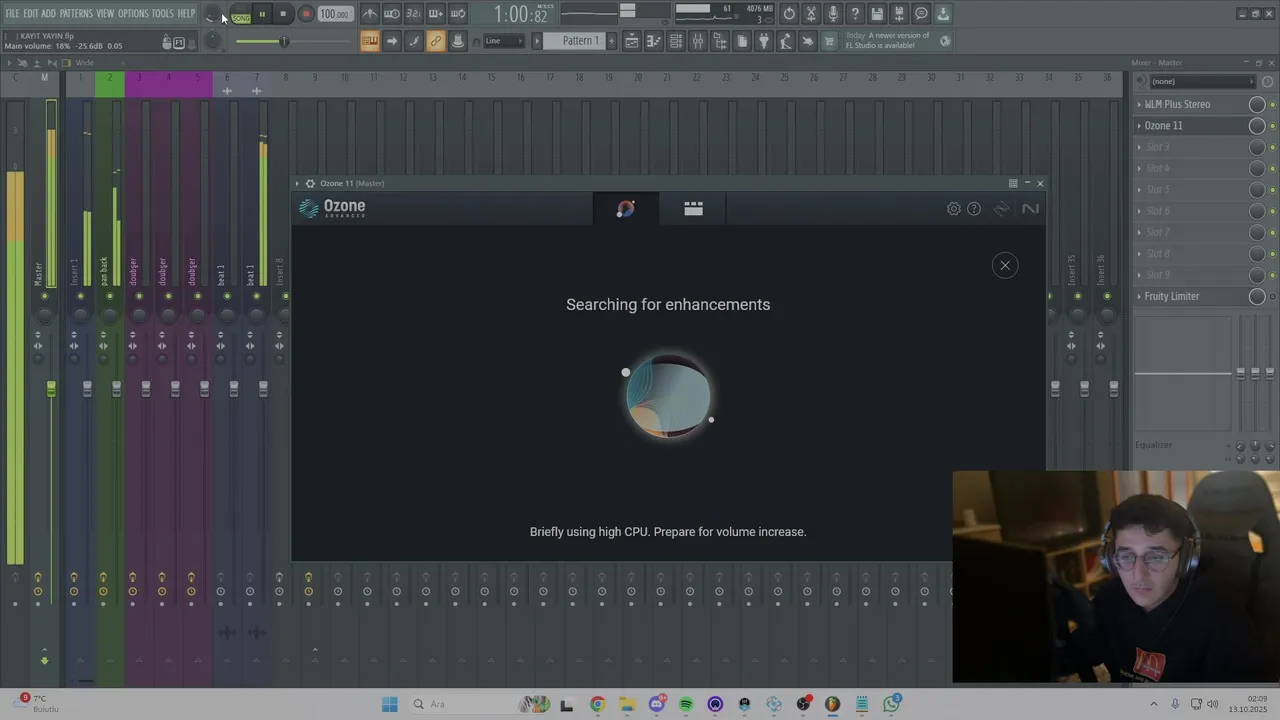The width and height of the screenshot is (1280, 720).
Task: Click the Ozone help question icon
Action: click(x=974, y=209)
